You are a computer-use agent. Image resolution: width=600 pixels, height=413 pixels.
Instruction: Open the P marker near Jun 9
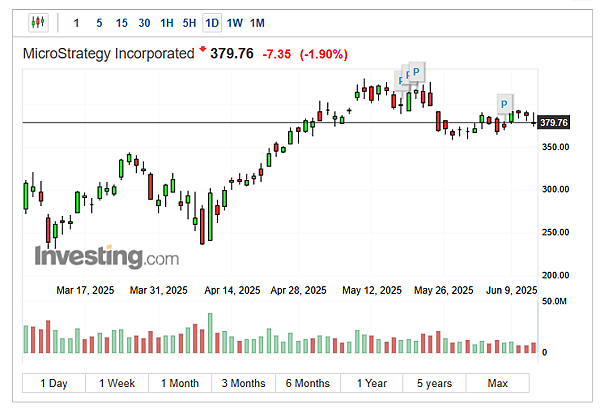505,104
